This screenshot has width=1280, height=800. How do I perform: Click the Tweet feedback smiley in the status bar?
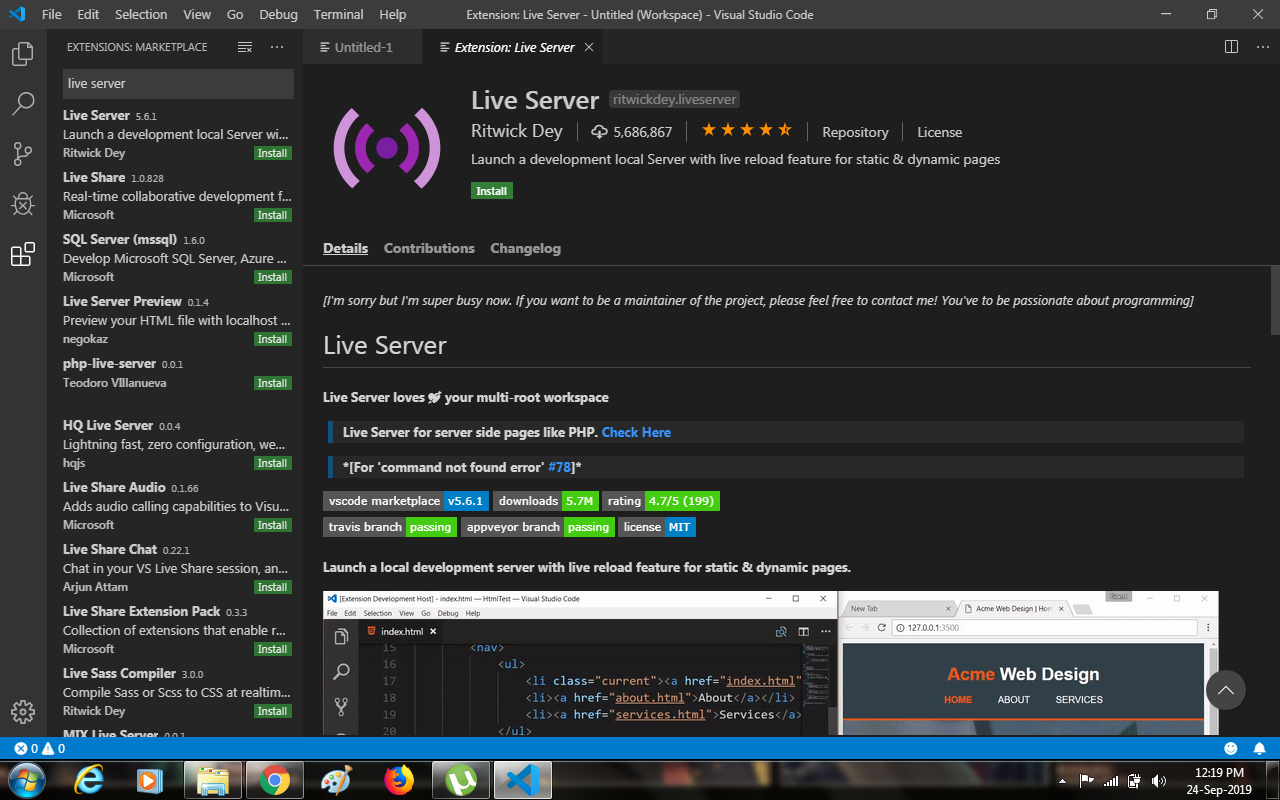tap(1230, 747)
